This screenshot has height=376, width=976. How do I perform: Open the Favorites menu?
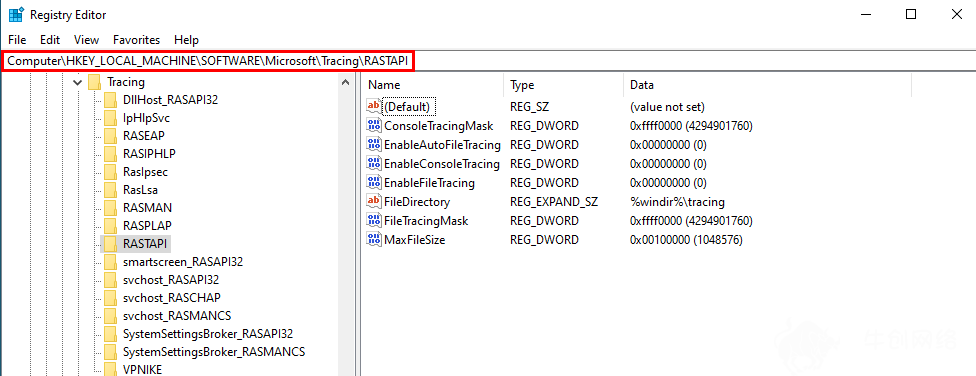pos(136,40)
